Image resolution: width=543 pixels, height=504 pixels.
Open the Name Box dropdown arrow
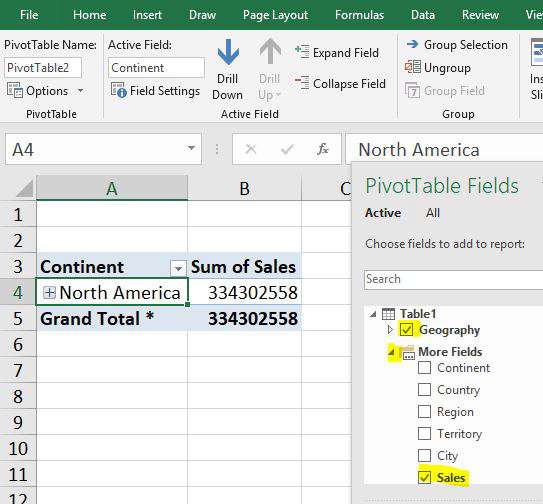point(191,148)
